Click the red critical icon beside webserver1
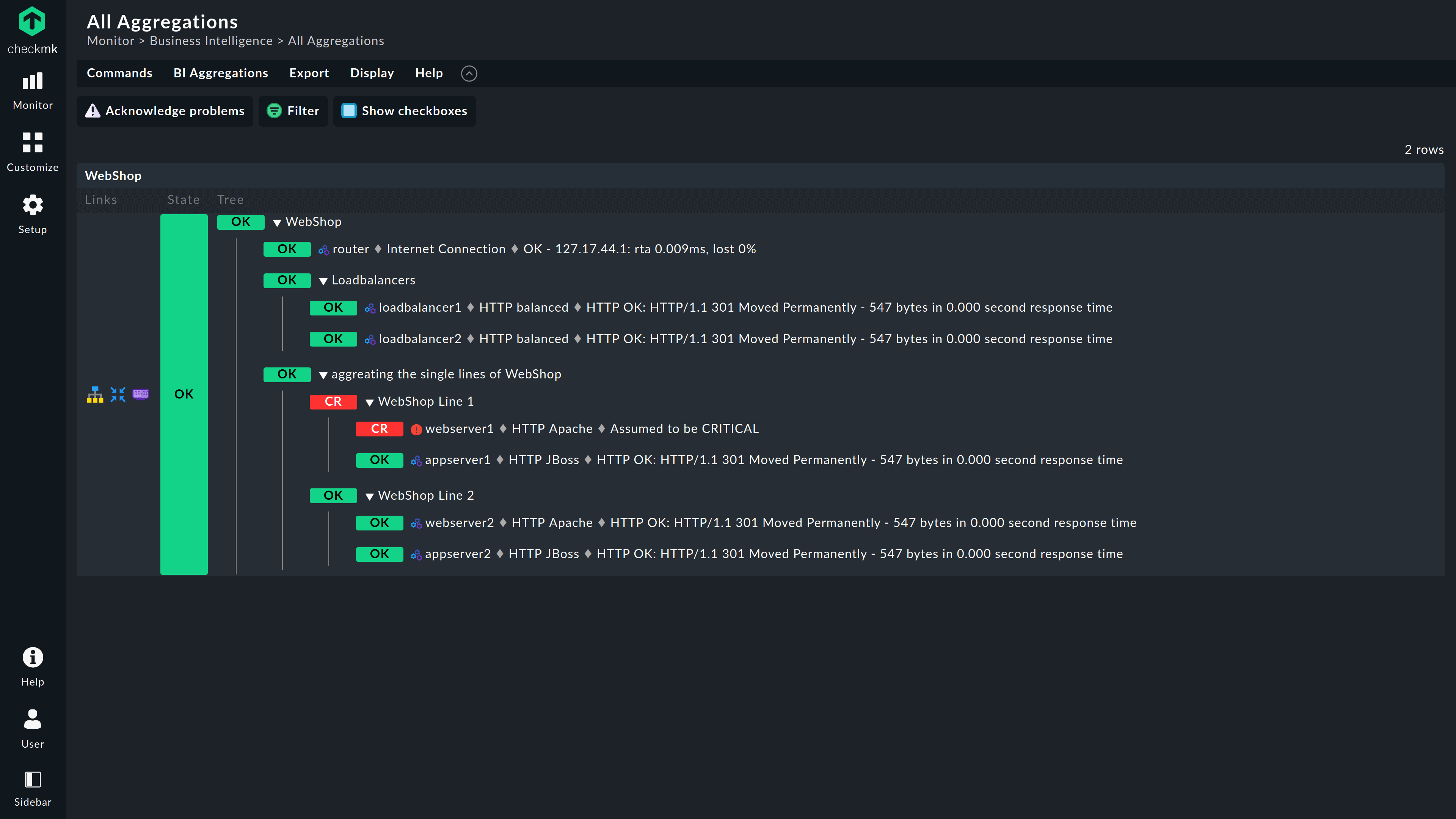Viewport: 1456px width, 819px height. pyautogui.click(x=416, y=430)
